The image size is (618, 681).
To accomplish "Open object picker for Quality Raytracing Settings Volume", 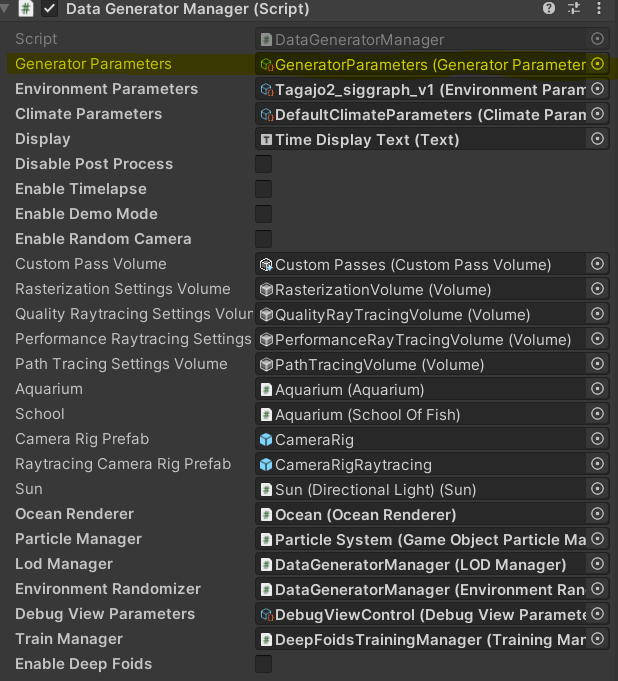I will coord(598,314).
